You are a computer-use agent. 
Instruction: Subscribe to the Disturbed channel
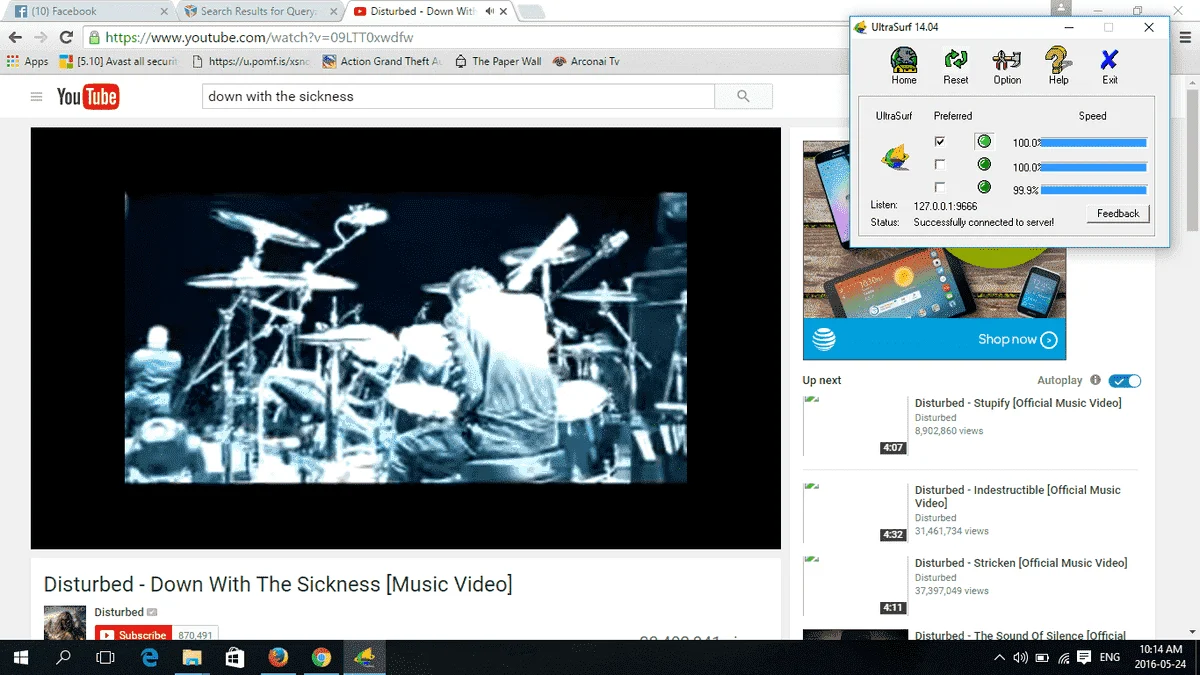tap(133, 635)
